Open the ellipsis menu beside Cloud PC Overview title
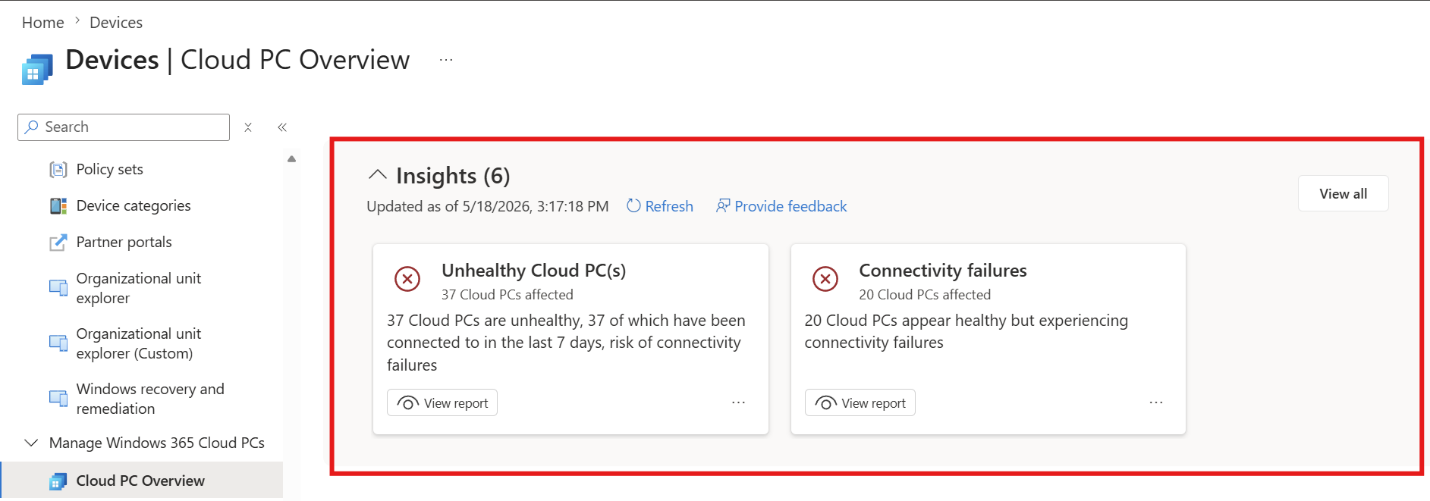This screenshot has height=501, width=1430. (x=446, y=60)
